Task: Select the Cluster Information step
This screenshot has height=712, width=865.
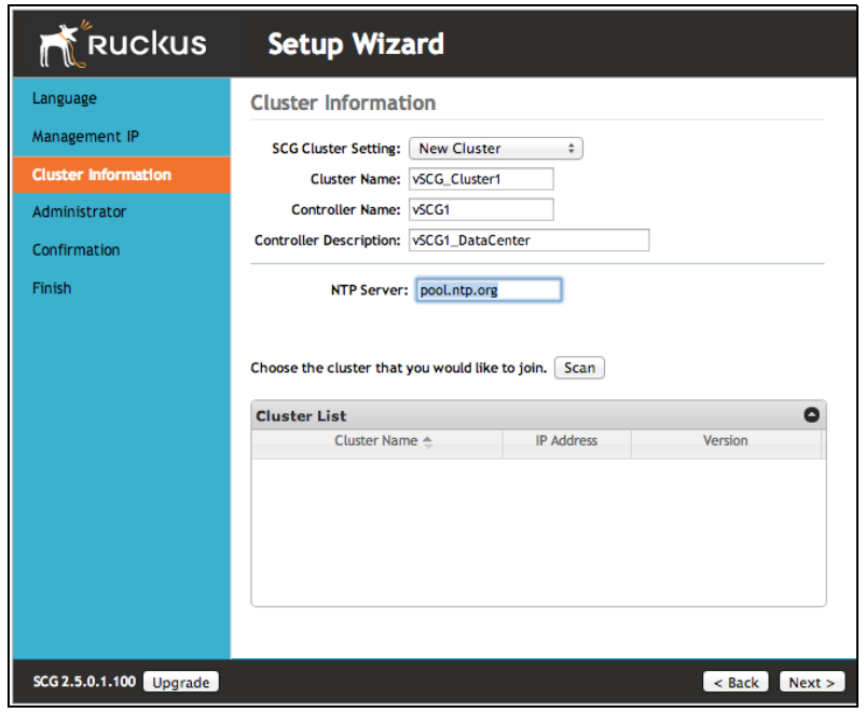Action: pos(121,174)
